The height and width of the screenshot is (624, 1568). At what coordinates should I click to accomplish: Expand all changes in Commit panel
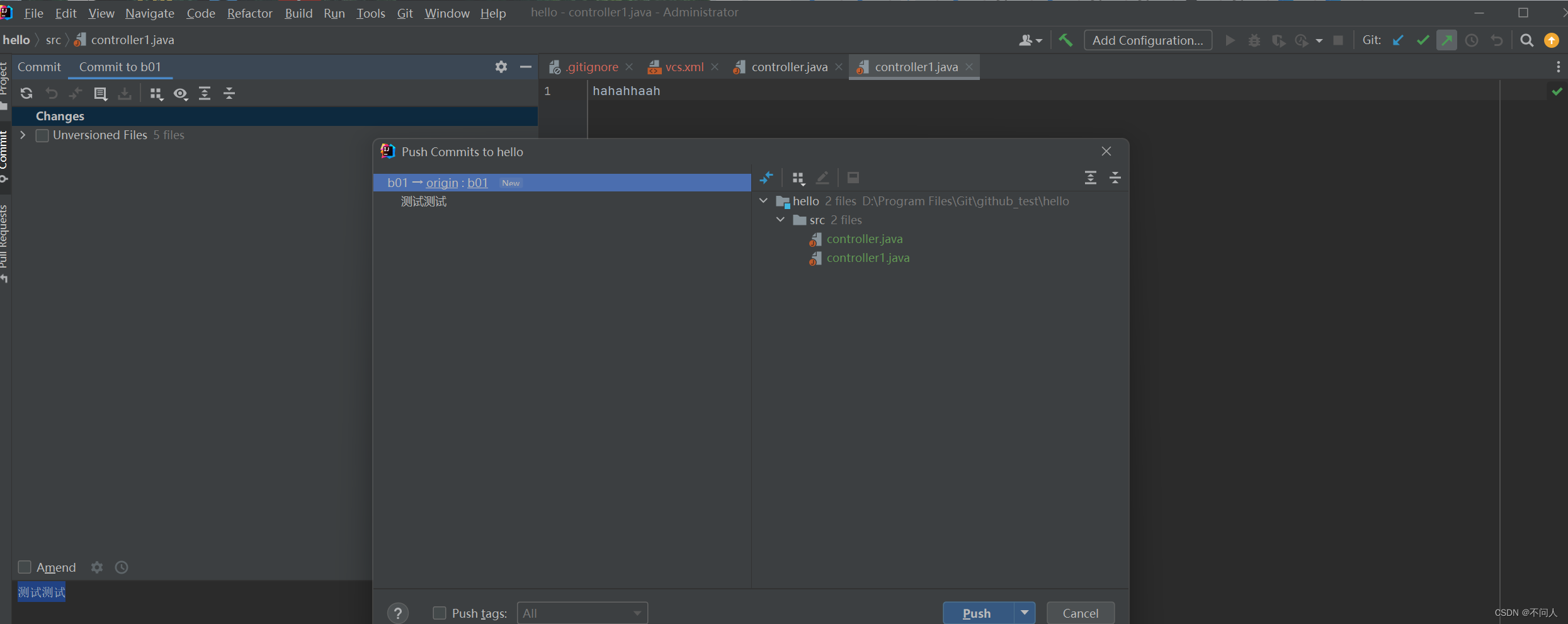(205, 94)
